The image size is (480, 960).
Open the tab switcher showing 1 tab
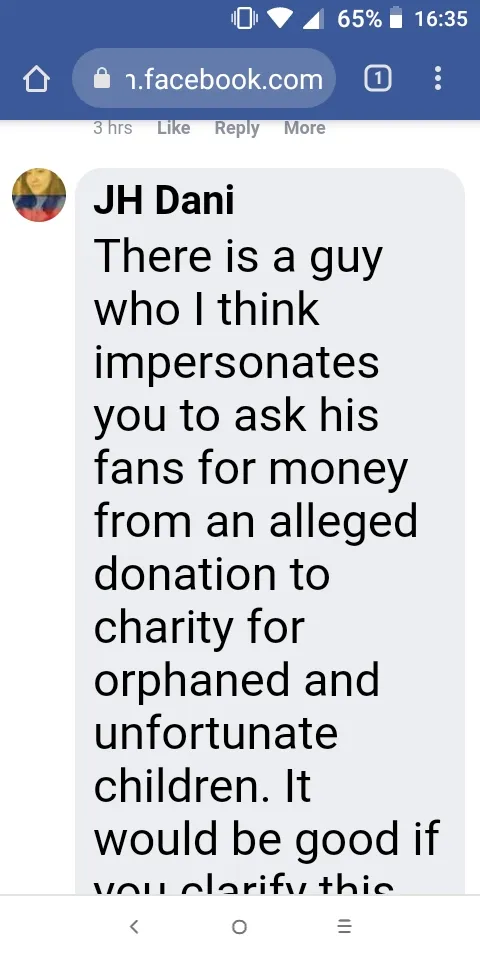point(378,78)
